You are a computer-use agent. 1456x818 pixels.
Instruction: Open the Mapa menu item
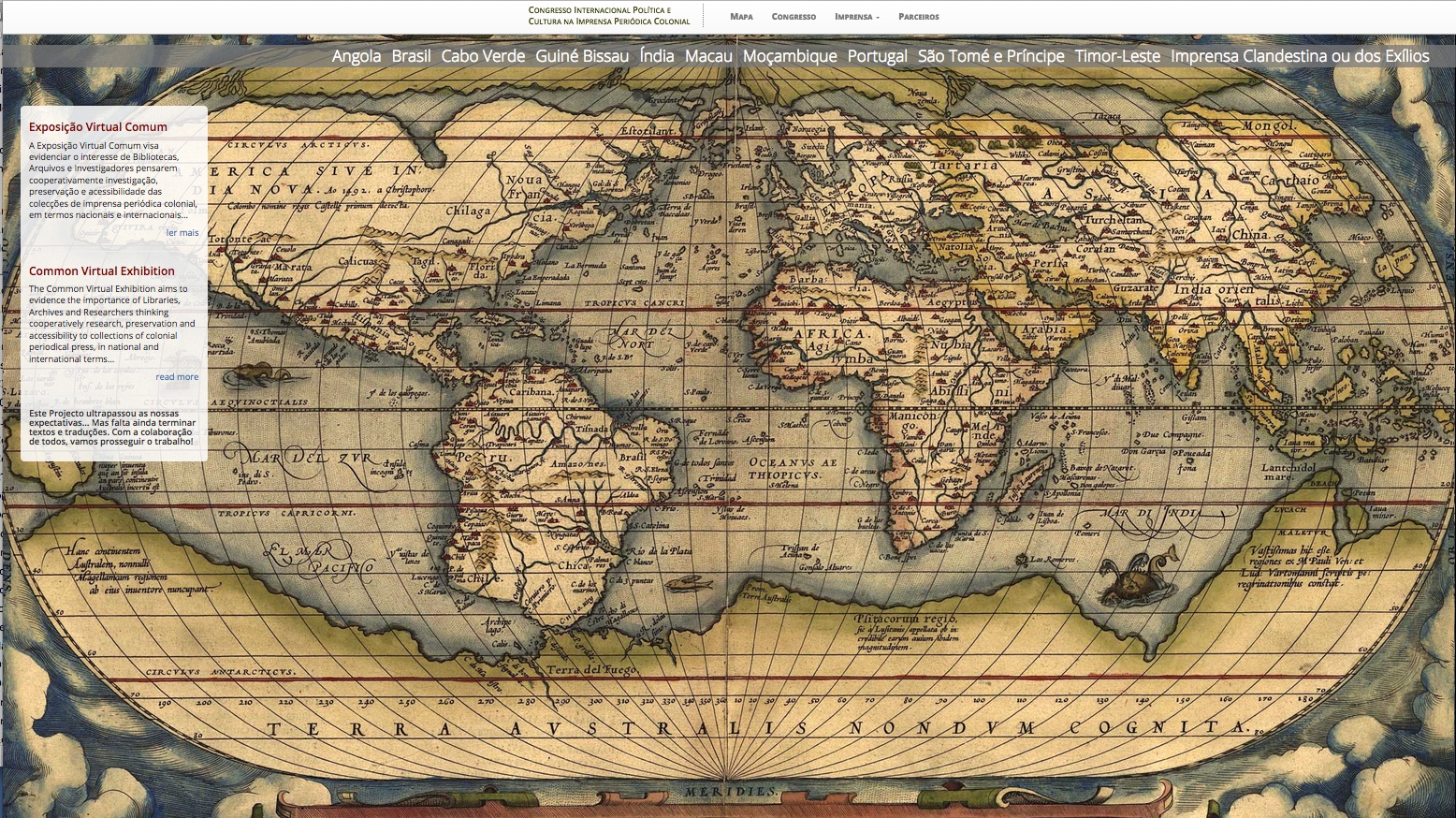coord(741,17)
